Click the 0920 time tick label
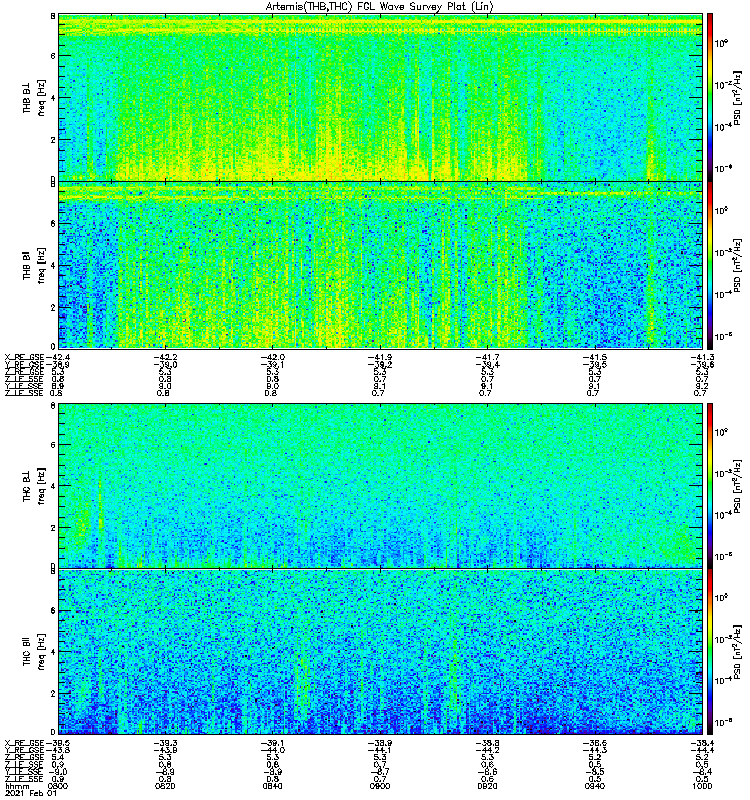The height and width of the screenshot is (800, 750). point(487,786)
